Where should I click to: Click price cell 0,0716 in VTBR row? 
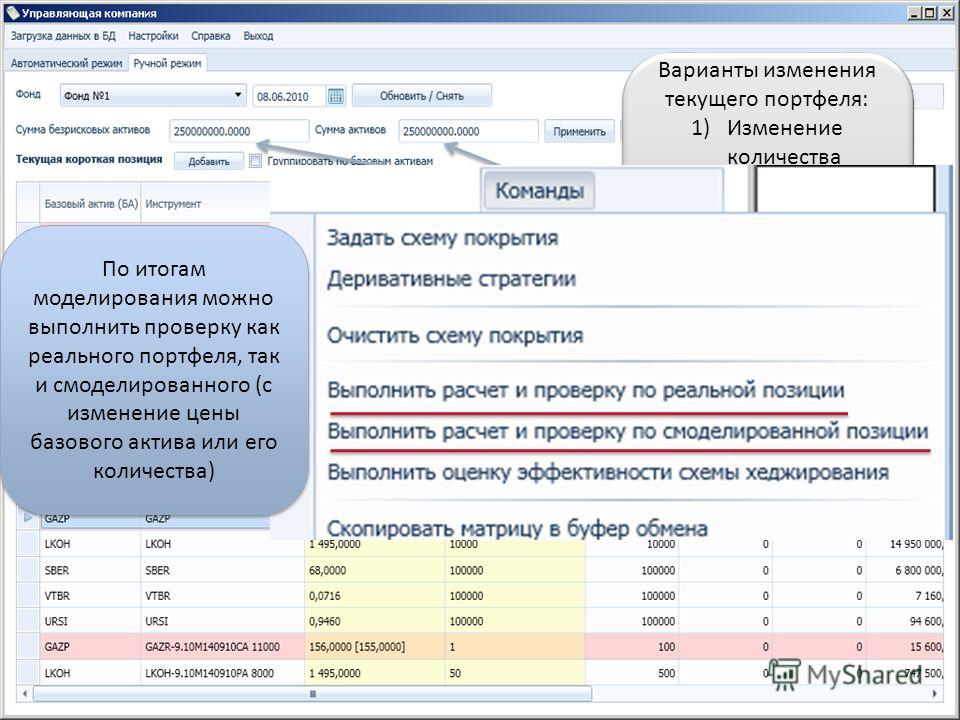375,596
